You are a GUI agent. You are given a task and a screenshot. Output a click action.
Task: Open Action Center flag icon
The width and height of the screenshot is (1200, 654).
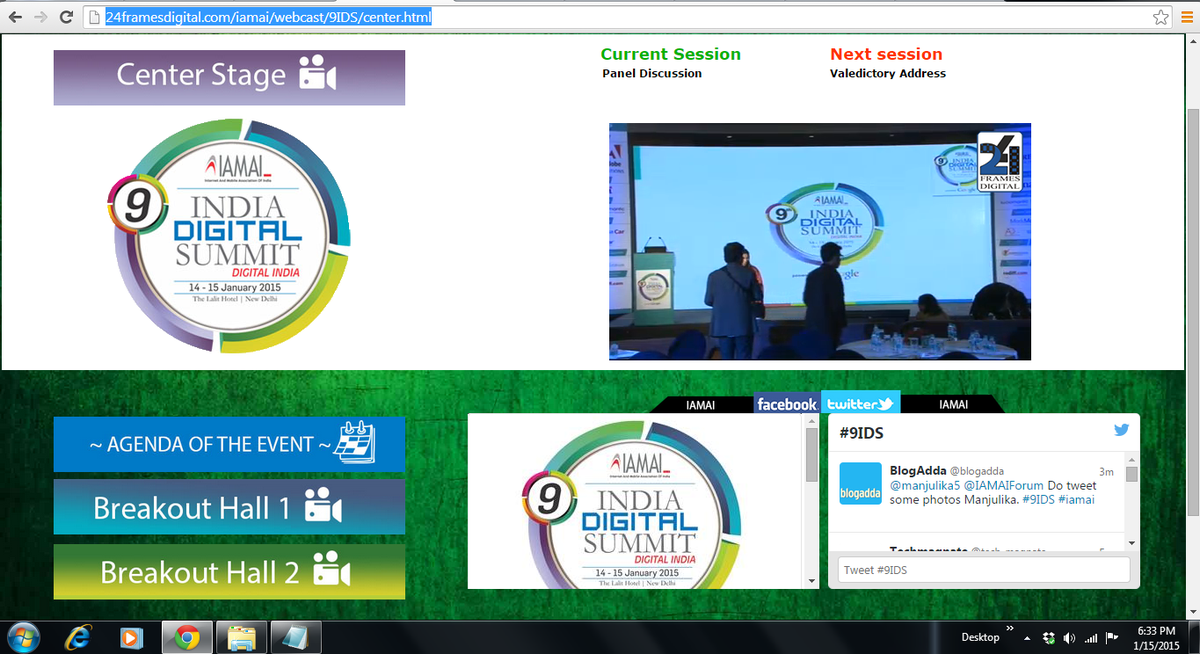1111,637
